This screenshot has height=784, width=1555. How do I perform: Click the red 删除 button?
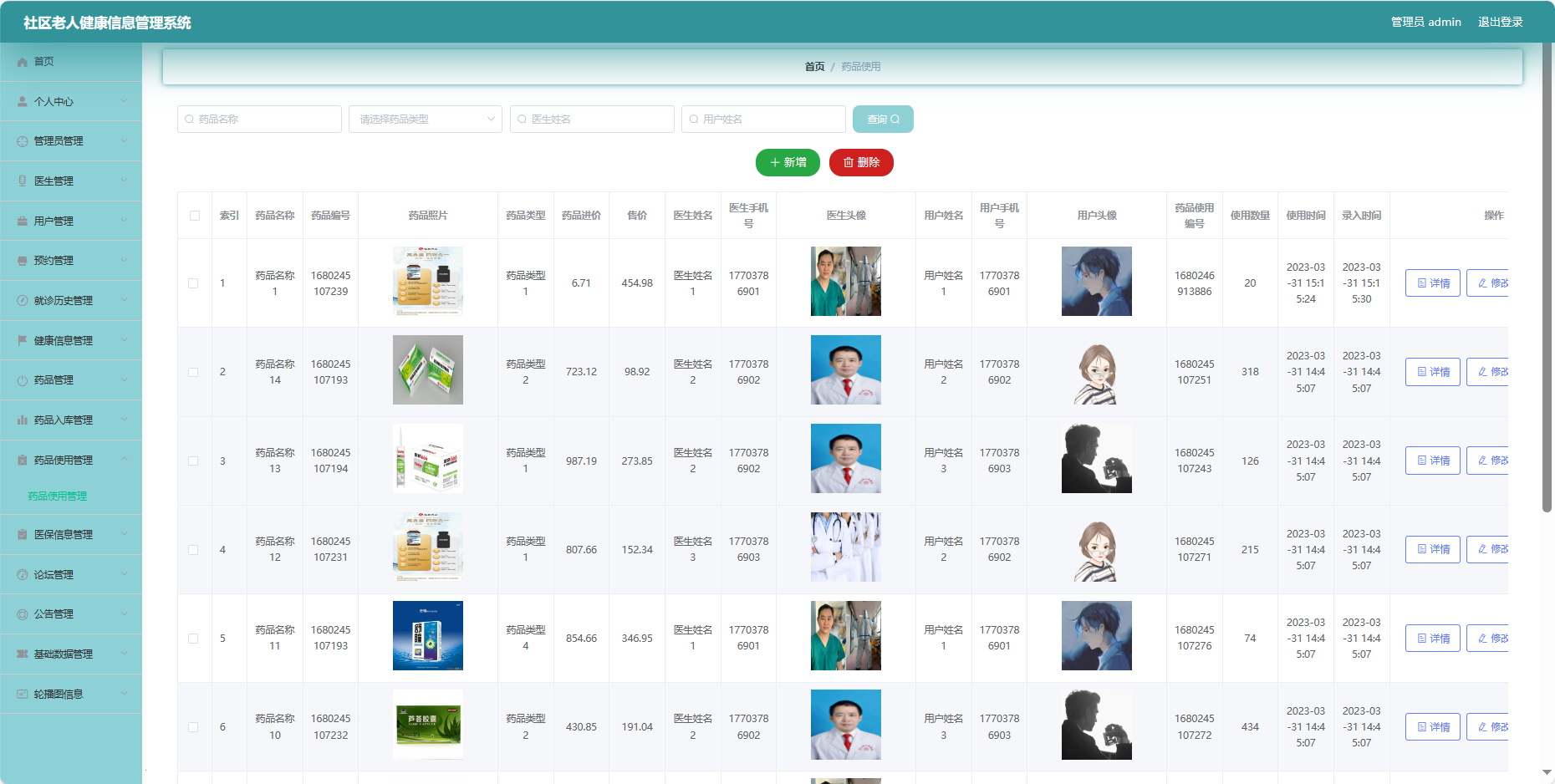click(x=861, y=163)
